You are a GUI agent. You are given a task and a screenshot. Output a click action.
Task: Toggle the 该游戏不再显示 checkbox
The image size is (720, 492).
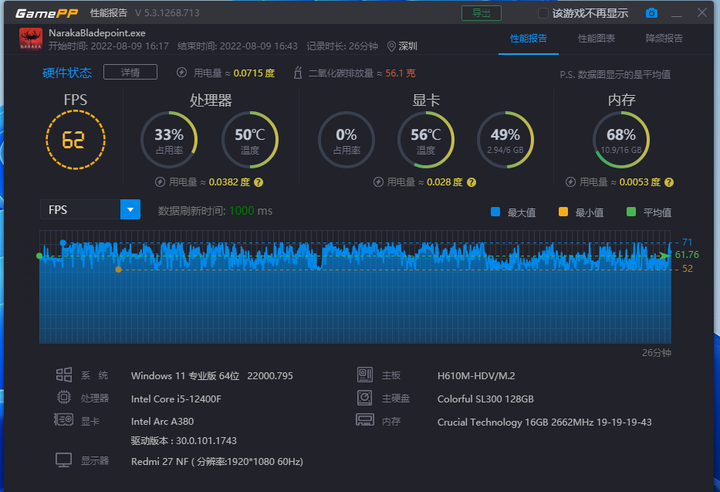click(x=543, y=13)
